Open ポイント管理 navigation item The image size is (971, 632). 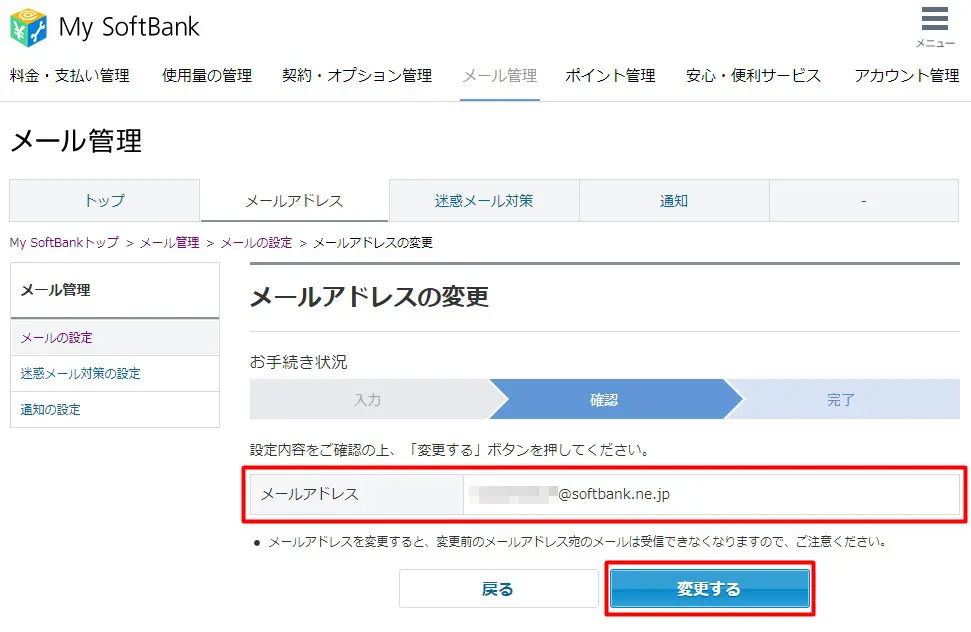[x=610, y=76]
